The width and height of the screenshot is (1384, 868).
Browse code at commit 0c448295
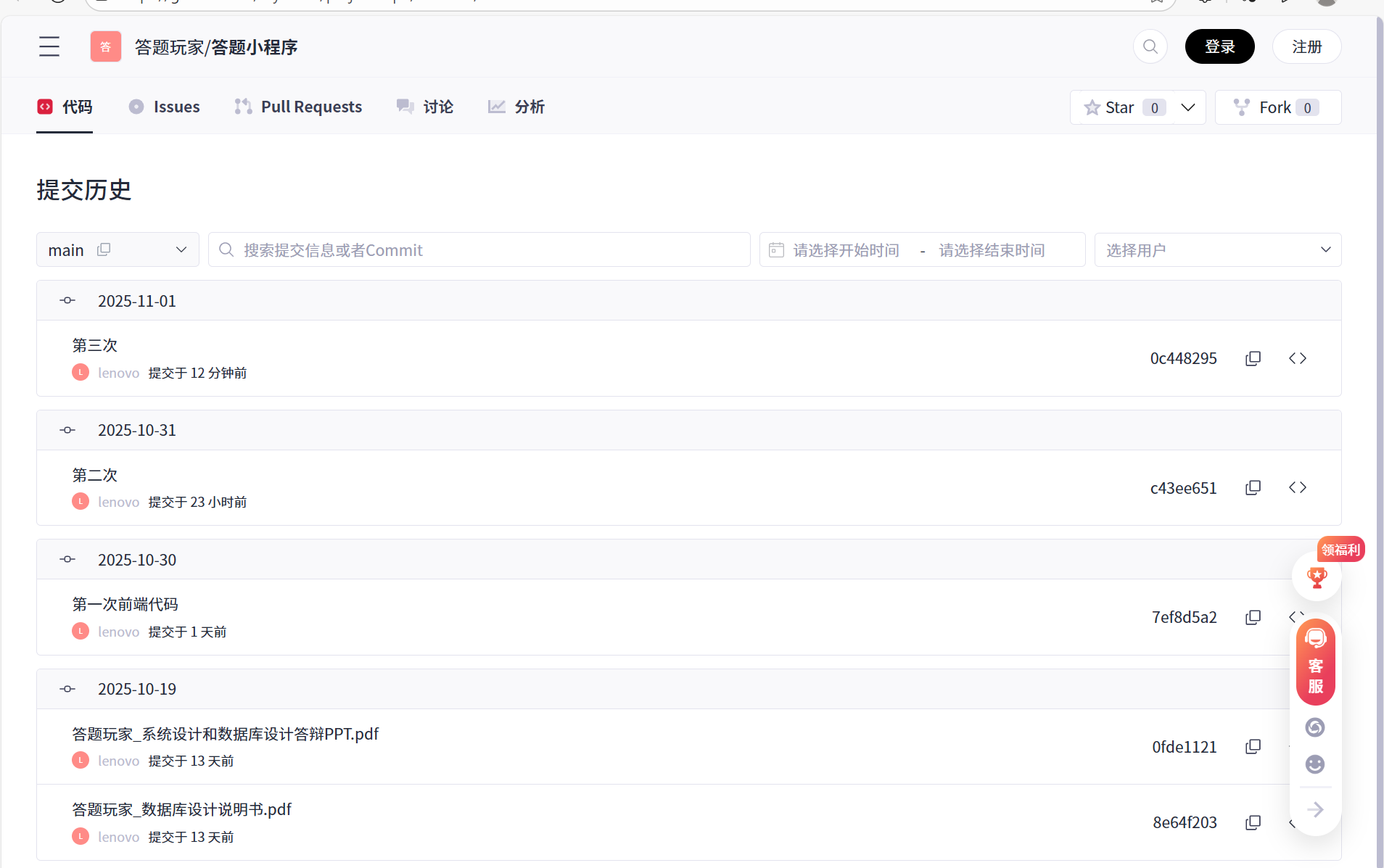point(1298,358)
